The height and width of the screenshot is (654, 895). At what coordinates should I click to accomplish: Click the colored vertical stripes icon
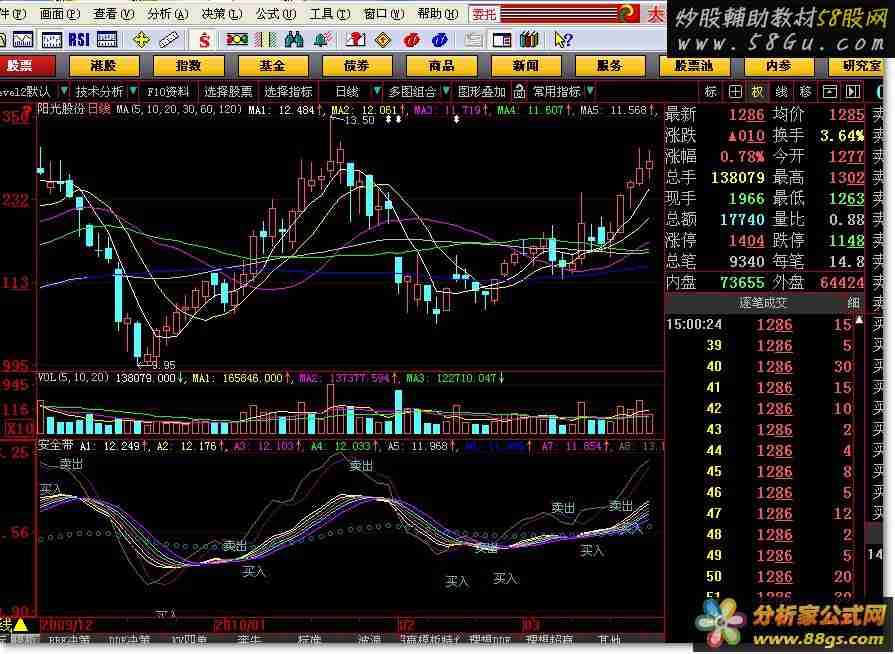pyautogui.click(x=265, y=39)
